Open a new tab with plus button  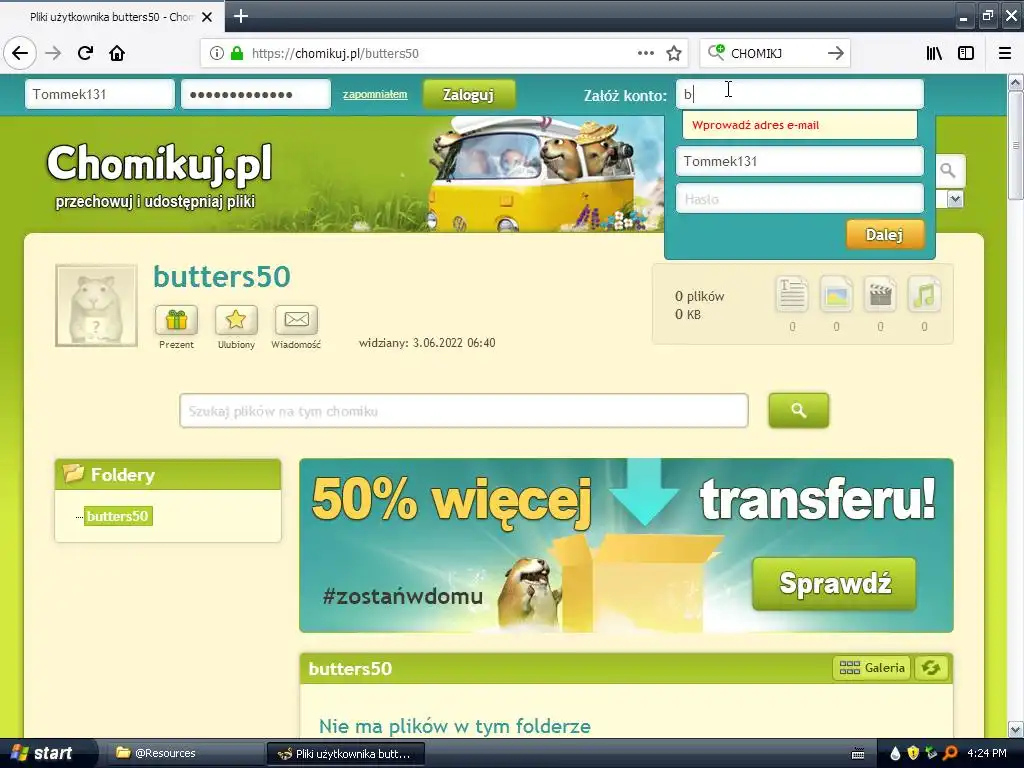(241, 16)
